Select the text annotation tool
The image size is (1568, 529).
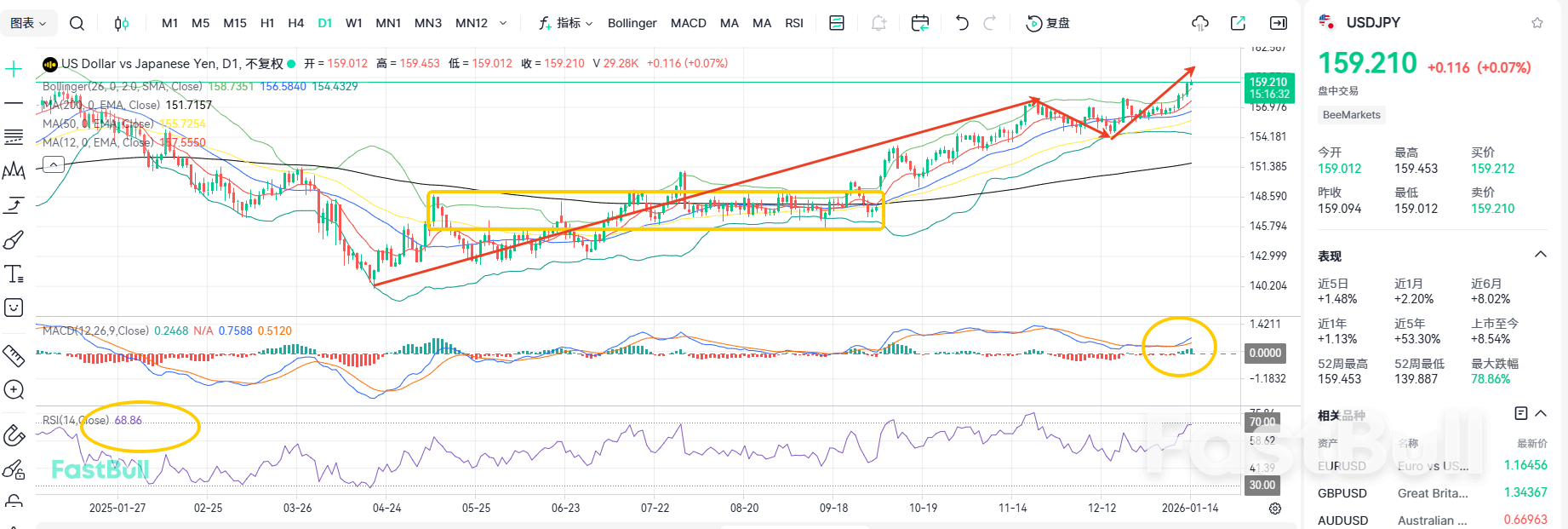pyautogui.click(x=14, y=274)
